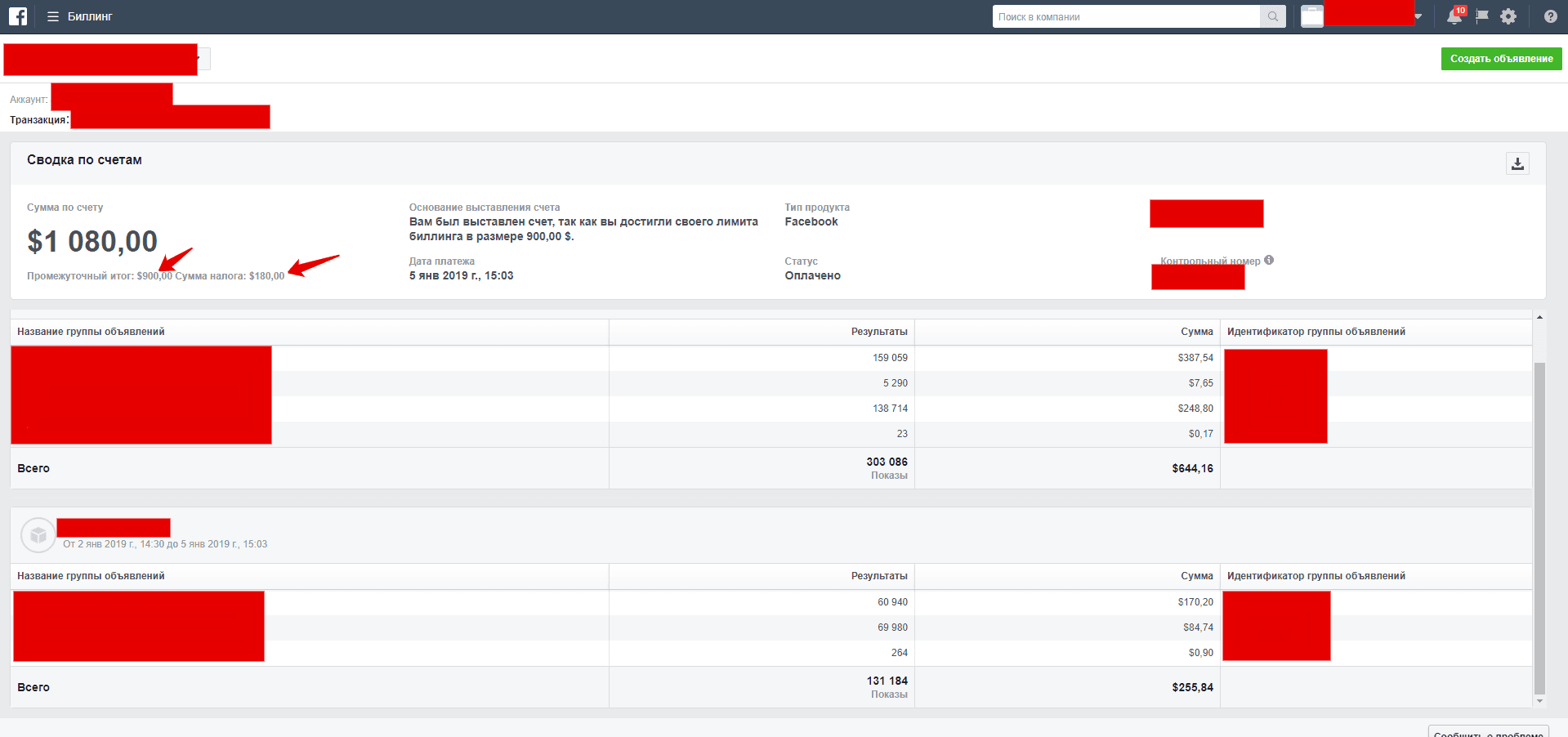1568x737 pixels.
Task: Click the Сообщить о проблеме button
Action: (x=1488, y=732)
